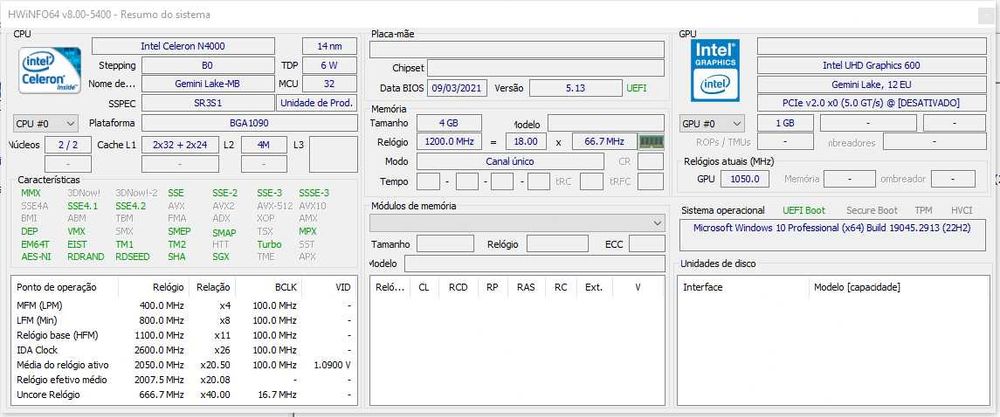This screenshot has width=1000, height=417.
Task: Select the Uncore Relógio row
Action: click(184, 395)
